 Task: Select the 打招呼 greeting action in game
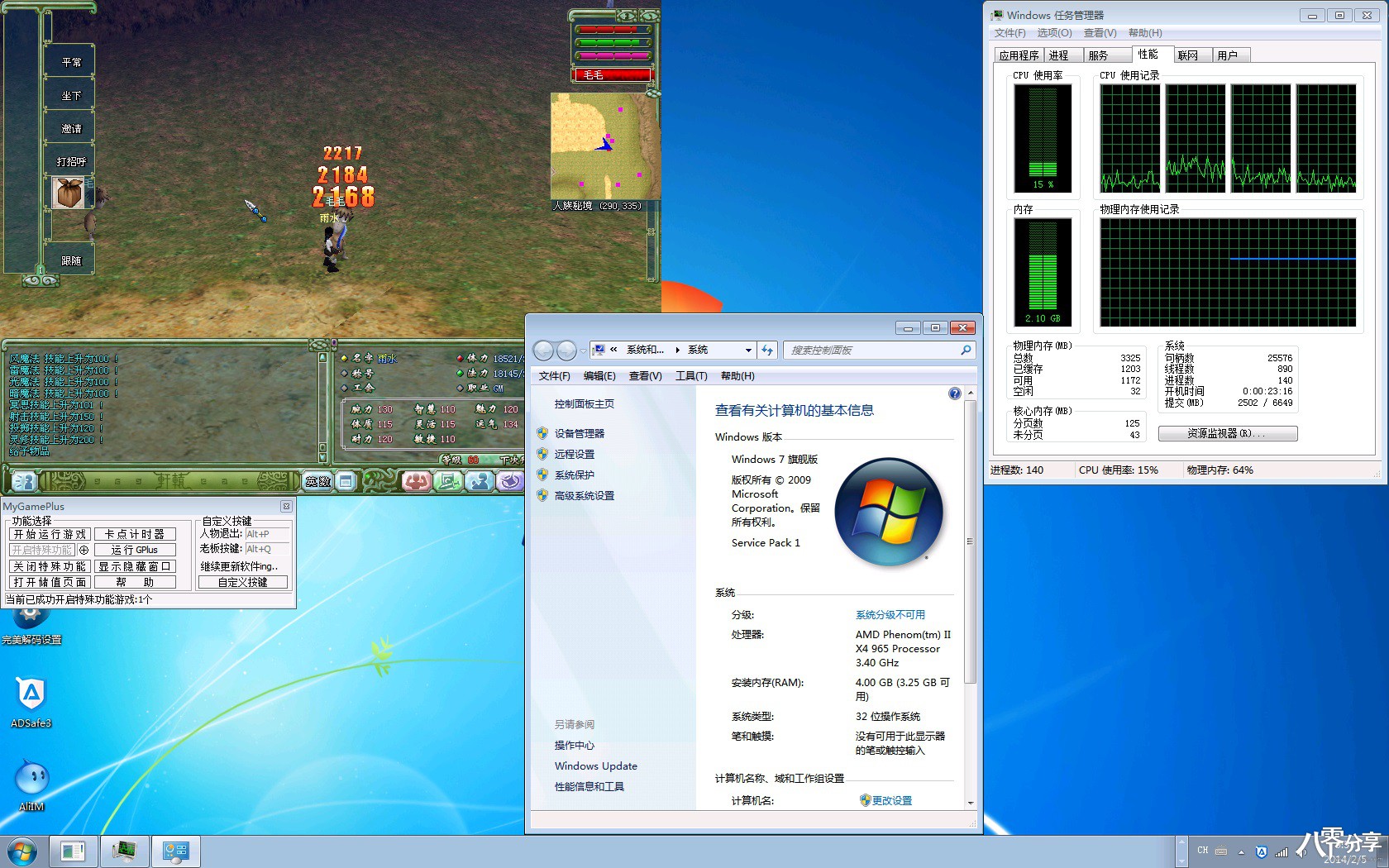(70, 161)
